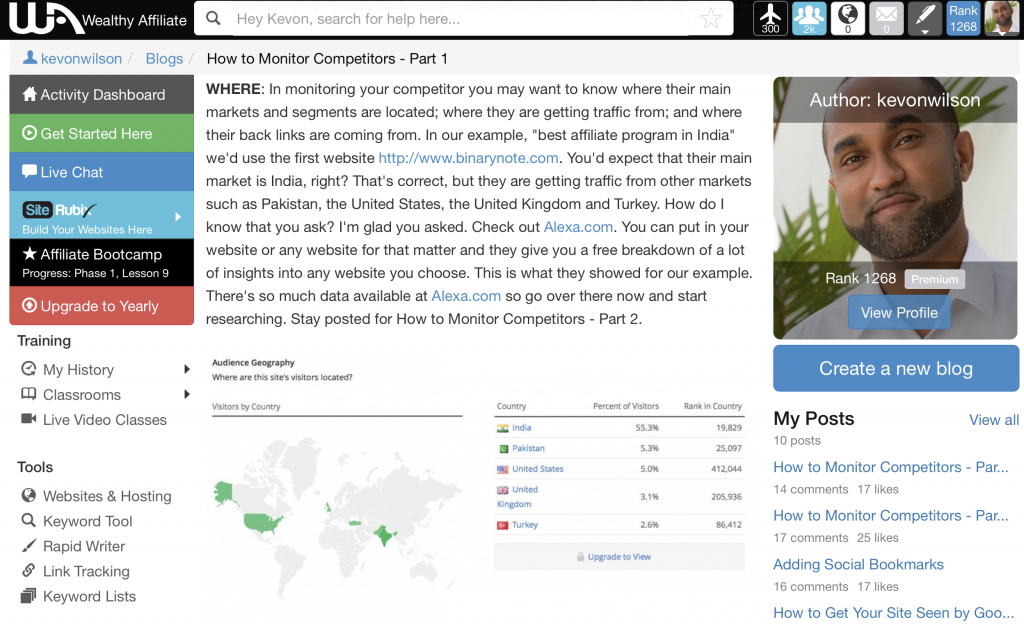Click the Live Video Classes label
The width and height of the screenshot is (1024, 624).
click(x=104, y=420)
